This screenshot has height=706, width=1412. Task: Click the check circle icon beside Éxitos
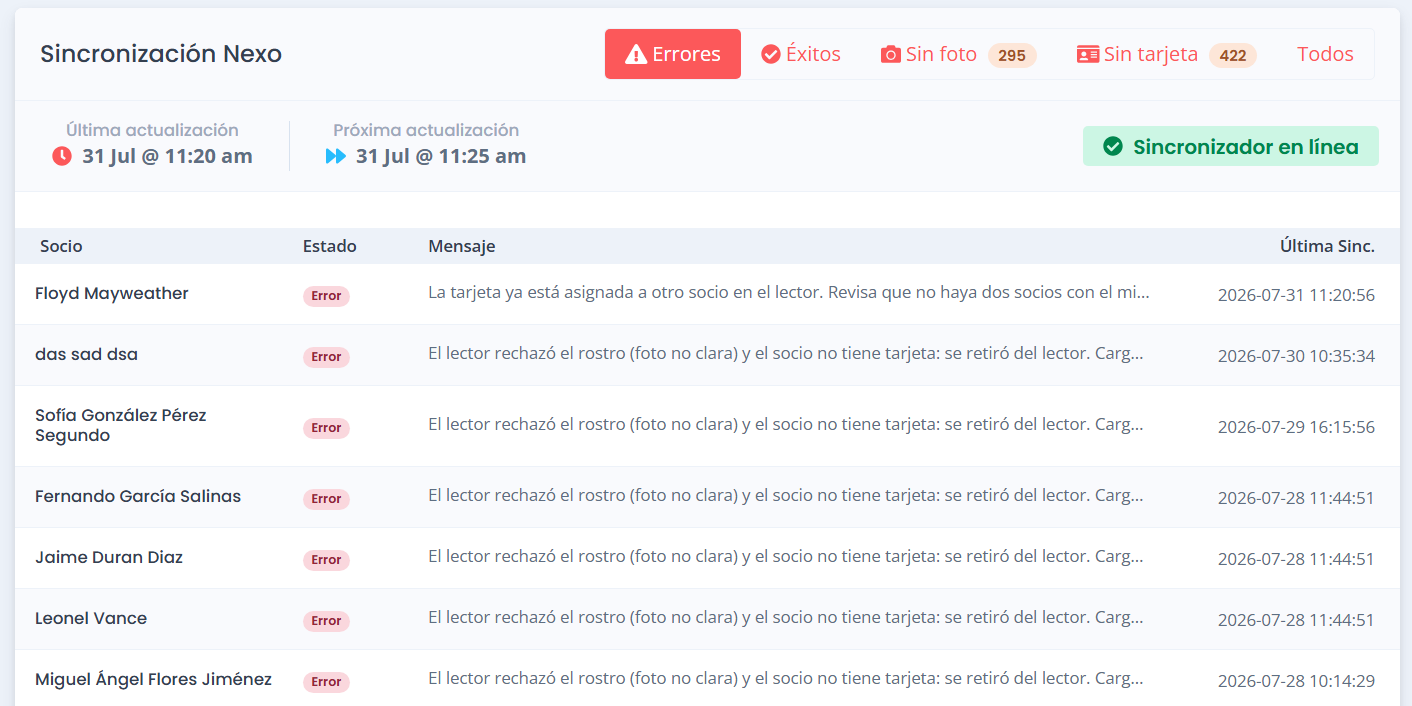(771, 54)
